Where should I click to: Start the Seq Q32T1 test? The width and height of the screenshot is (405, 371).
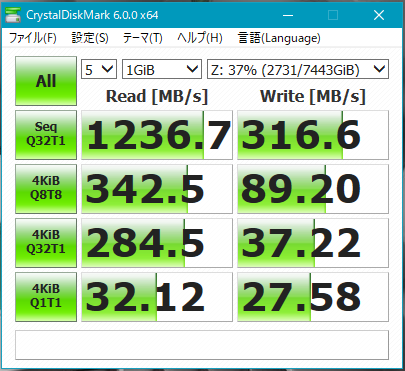pyautogui.click(x=46, y=135)
